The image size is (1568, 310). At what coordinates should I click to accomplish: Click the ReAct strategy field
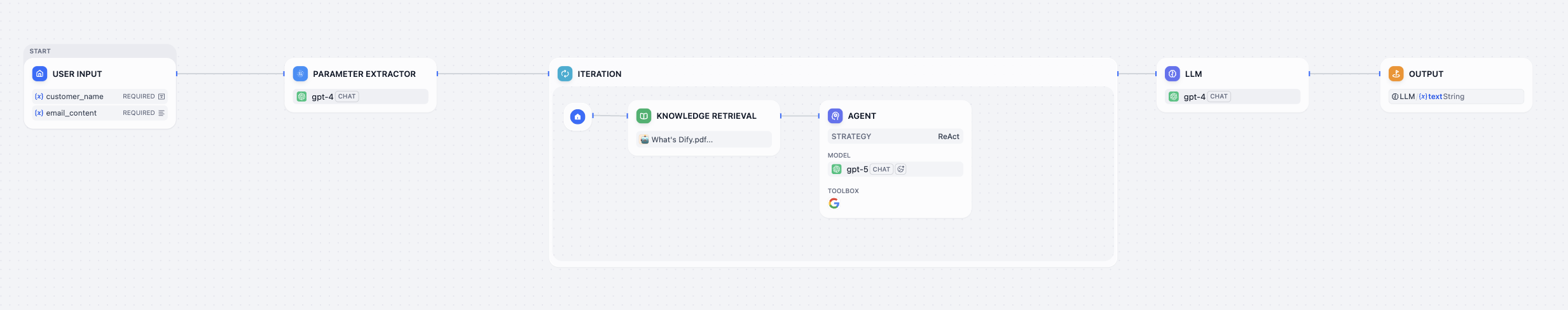tap(895, 137)
